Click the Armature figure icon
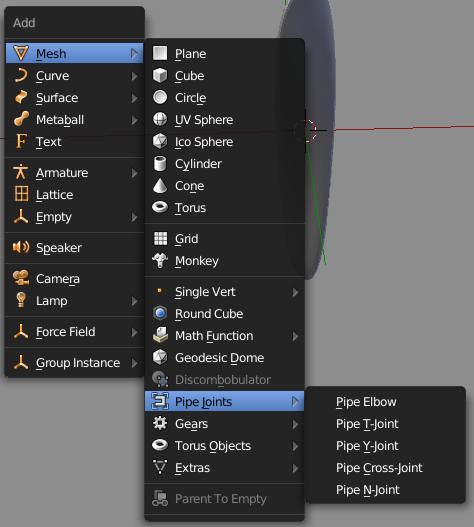 coord(21,172)
